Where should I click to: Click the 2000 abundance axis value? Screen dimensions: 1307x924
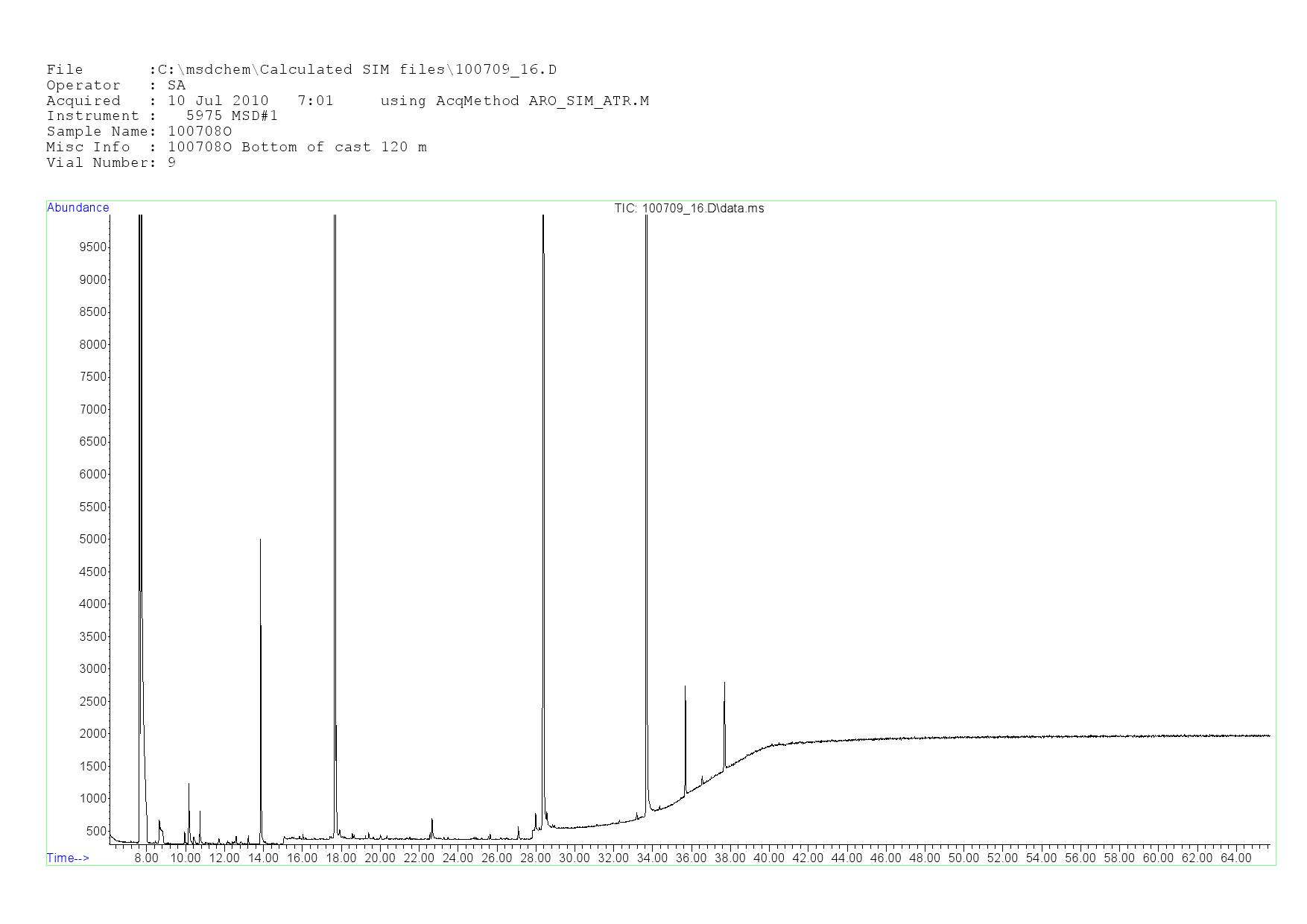(x=92, y=734)
